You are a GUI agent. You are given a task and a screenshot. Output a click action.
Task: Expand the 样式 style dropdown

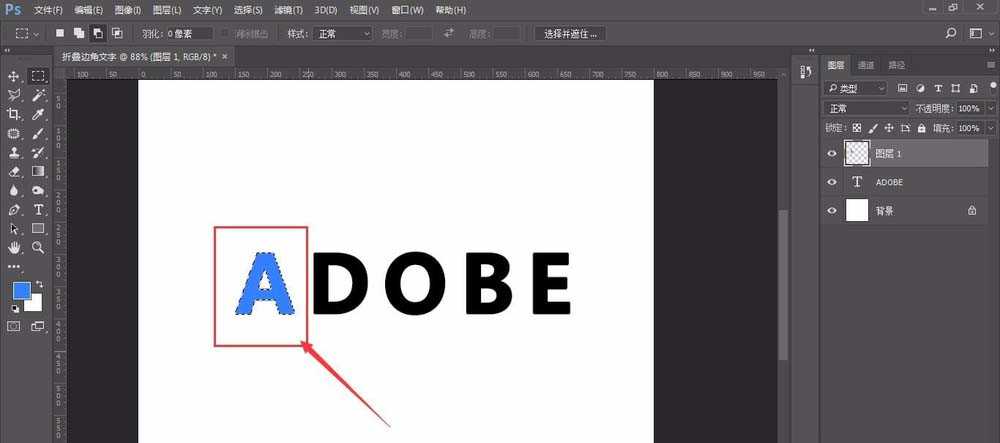click(342, 33)
